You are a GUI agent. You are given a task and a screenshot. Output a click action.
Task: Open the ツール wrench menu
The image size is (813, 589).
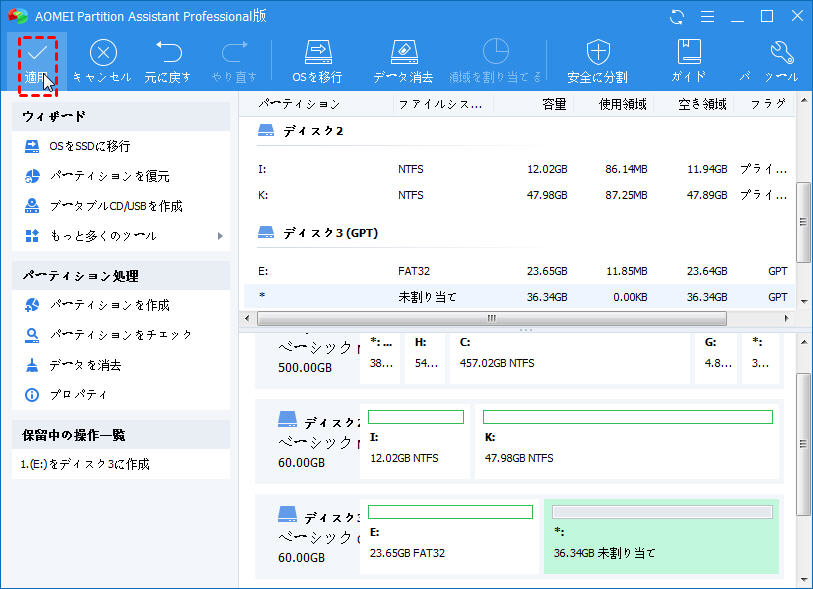[781, 63]
